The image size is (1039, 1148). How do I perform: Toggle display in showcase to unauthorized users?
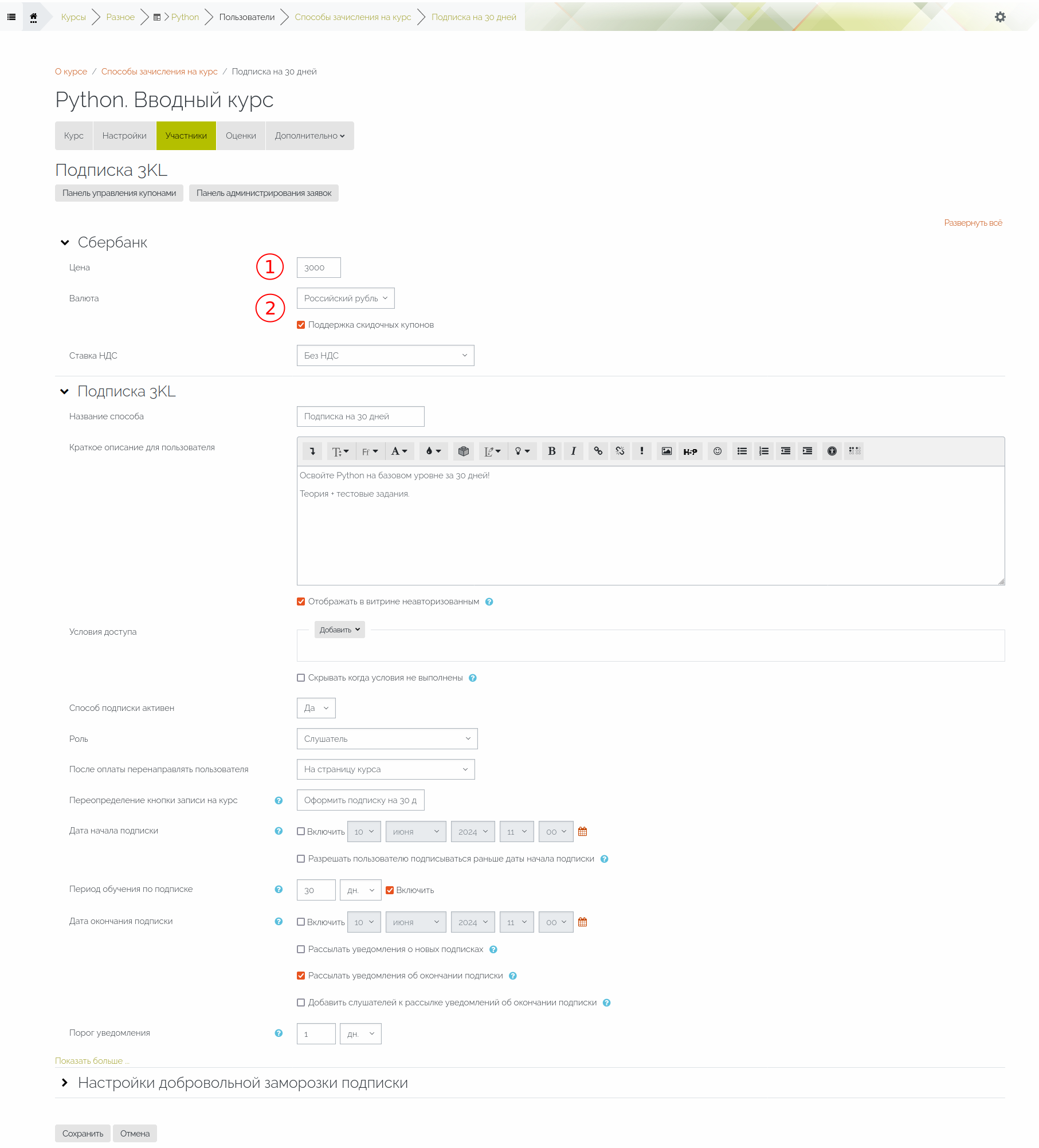click(x=301, y=601)
